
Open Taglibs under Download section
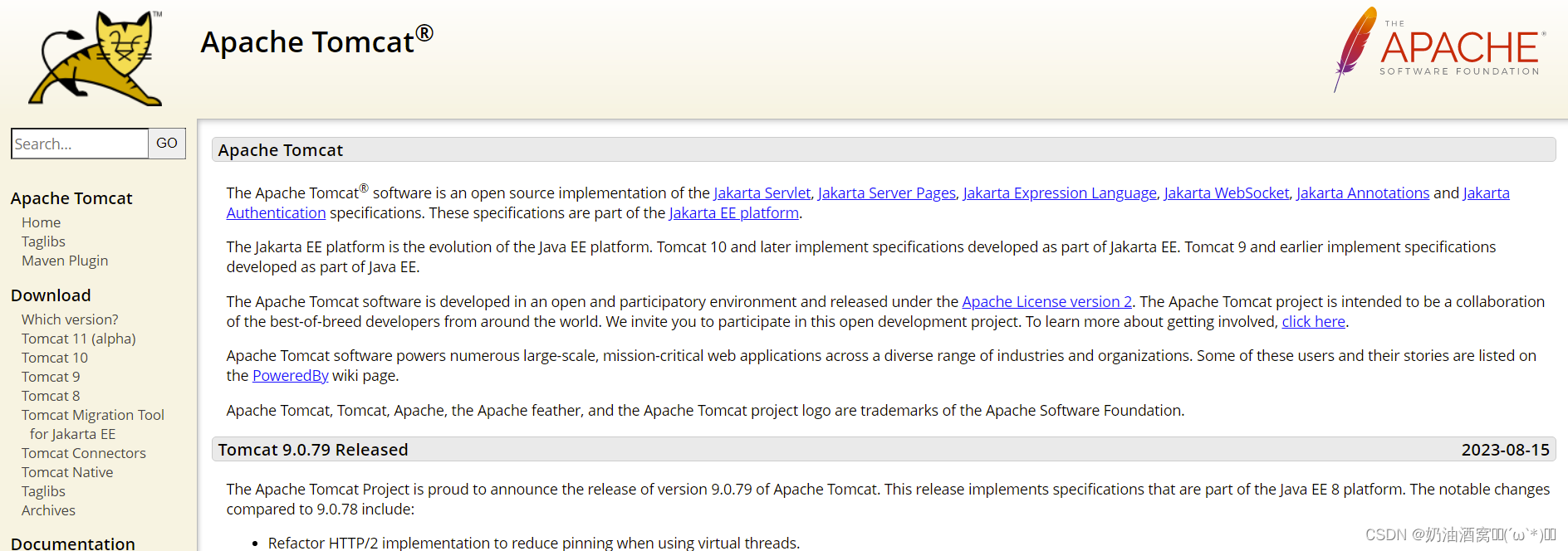[43, 491]
